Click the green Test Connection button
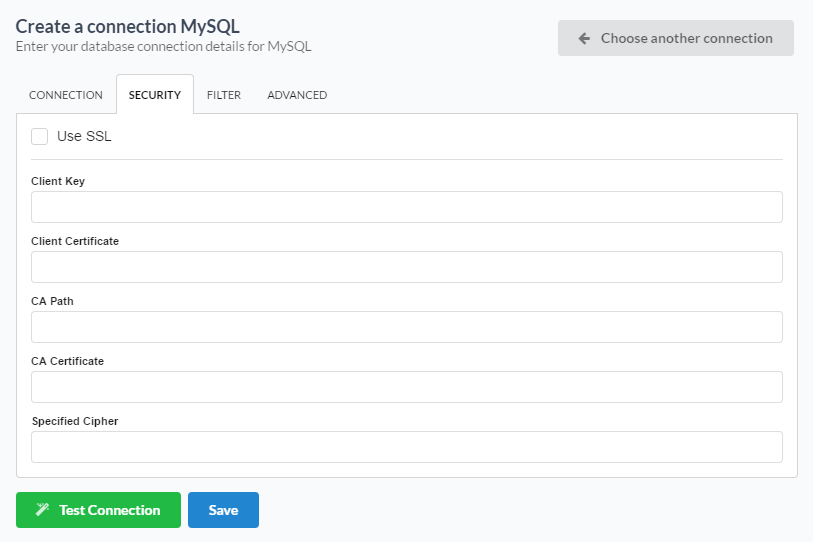The height and width of the screenshot is (542, 813). (x=98, y=510)
